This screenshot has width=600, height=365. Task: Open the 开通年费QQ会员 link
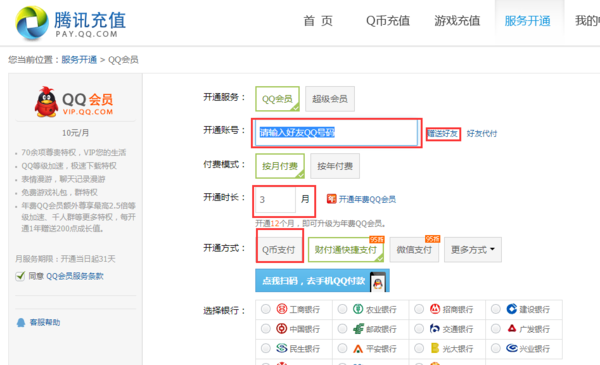tap(367, 199)
